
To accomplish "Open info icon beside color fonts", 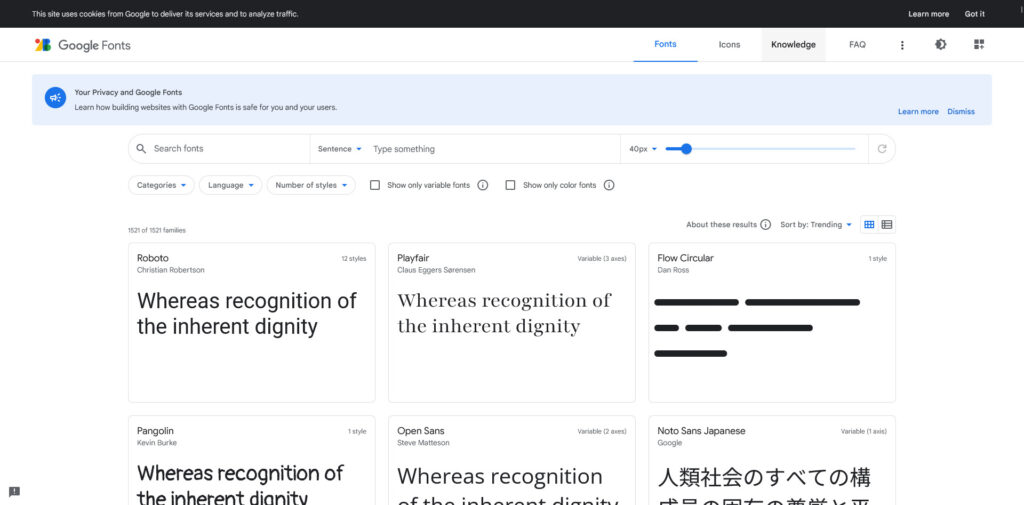I will click(x=609, y=186).
